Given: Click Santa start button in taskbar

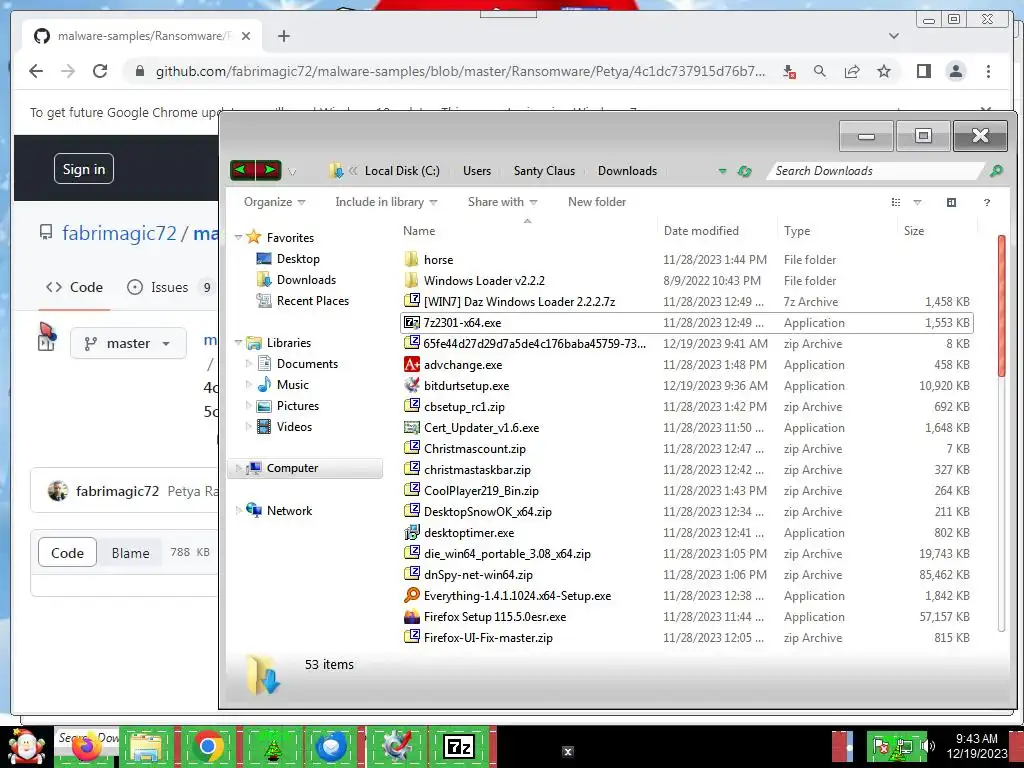Looking at the screenshot, I should click(x=26, y=746).
